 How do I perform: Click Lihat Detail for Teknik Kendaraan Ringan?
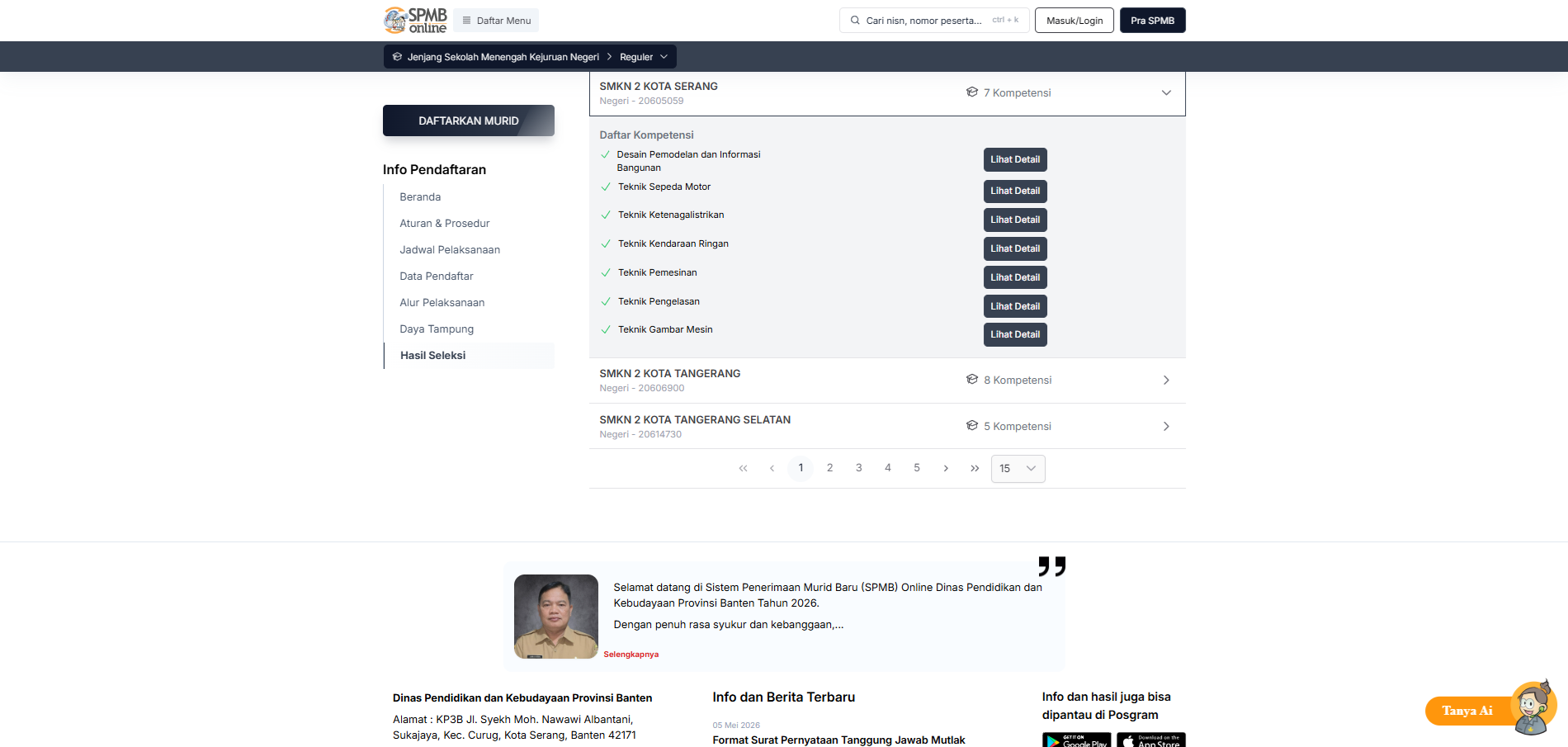click(1015, 248)
